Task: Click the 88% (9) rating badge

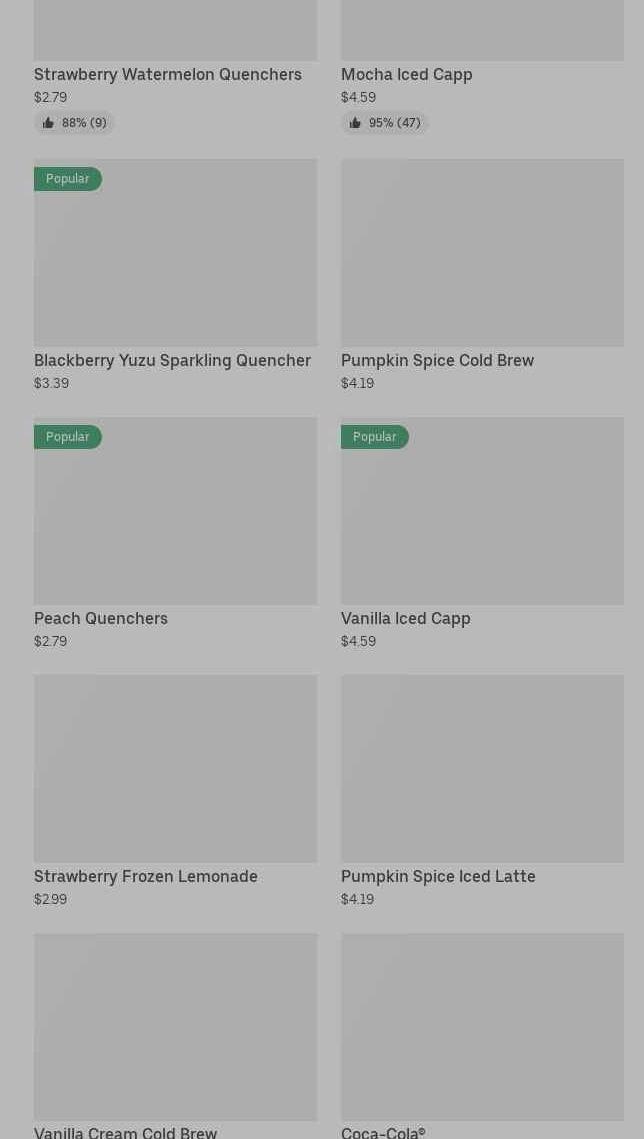Action: [75, 123]
